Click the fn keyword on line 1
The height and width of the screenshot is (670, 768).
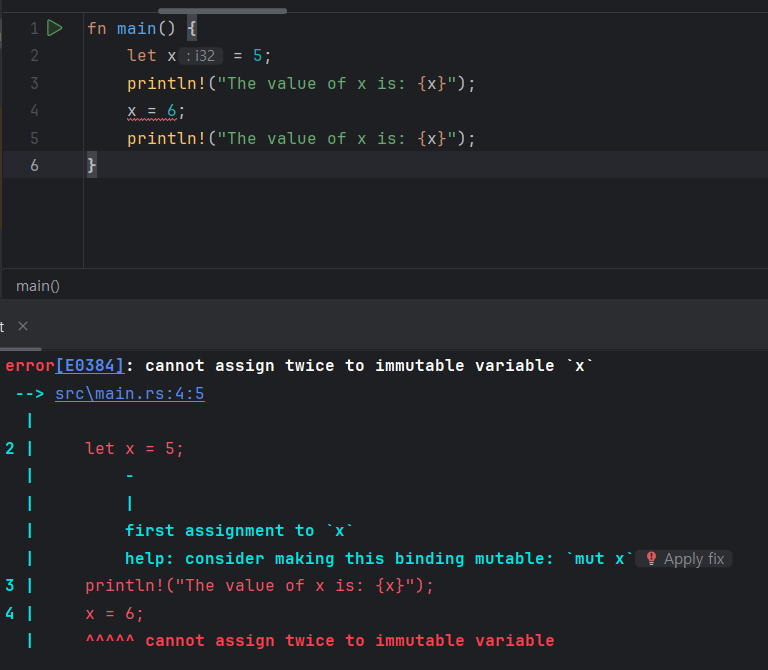(x=96, y=28)
